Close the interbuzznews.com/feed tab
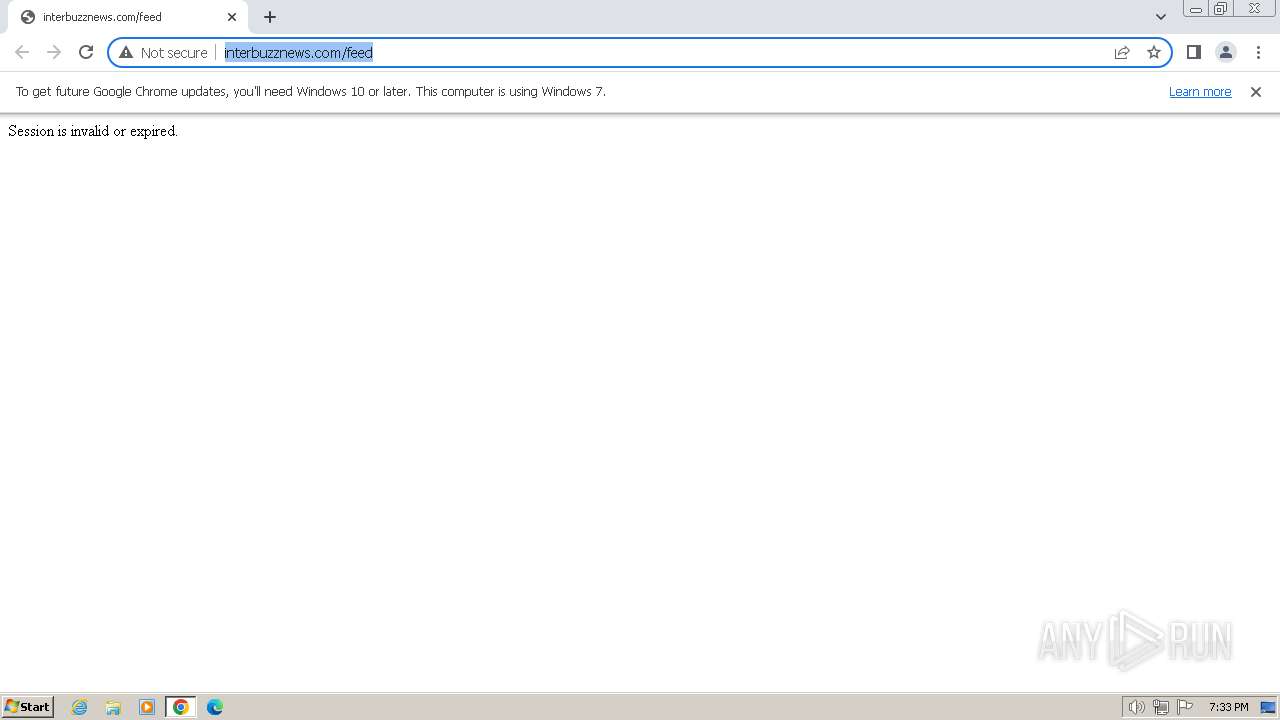Screen dimensions: 1280x720 [x=232, y=17]
